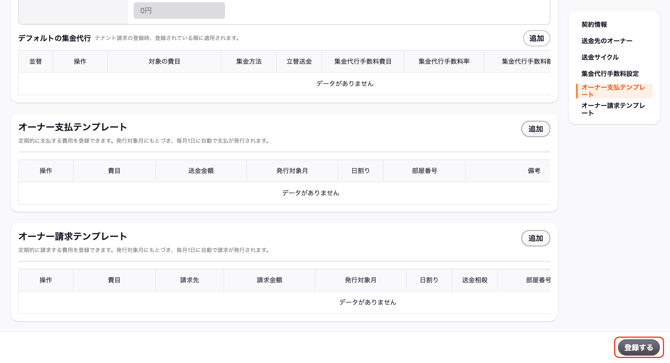Click 追加 in the オーナー支払テンプレート section
The height and width of the screenshot is (363, 670).
tap(535, 129)
